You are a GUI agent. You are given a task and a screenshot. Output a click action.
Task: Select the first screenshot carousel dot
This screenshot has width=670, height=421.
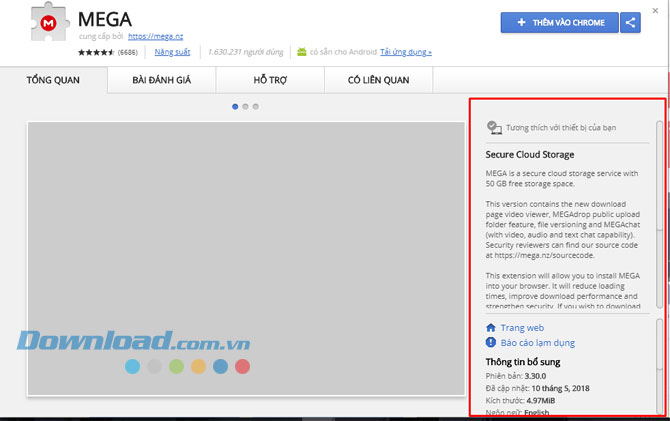(235, 106)
